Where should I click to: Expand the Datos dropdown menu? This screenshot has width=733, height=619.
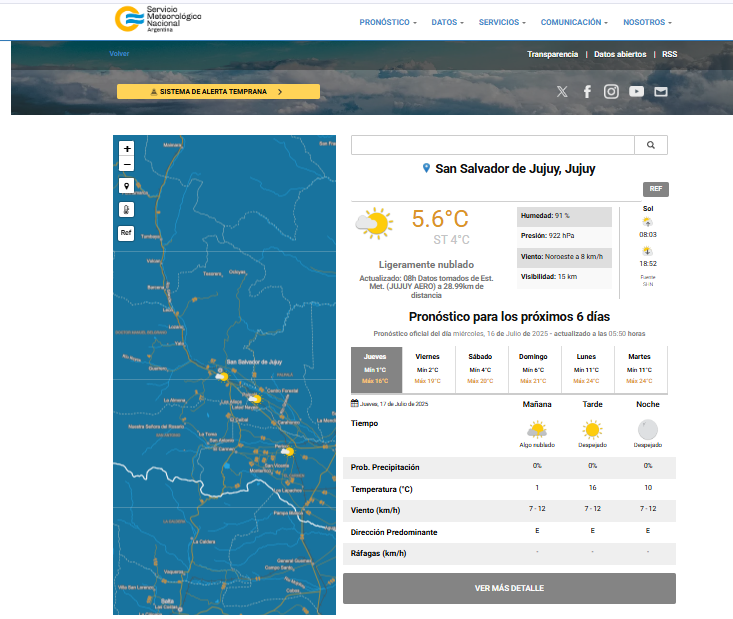(448, 22)
